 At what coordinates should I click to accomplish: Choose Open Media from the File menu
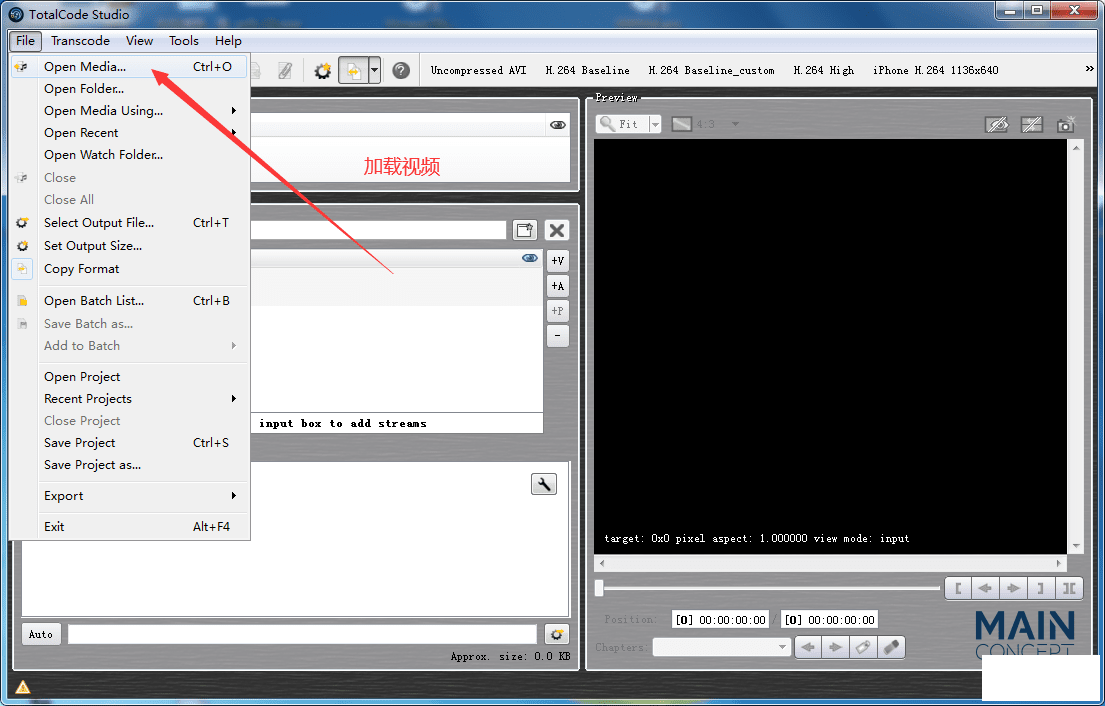pos(130,67)
